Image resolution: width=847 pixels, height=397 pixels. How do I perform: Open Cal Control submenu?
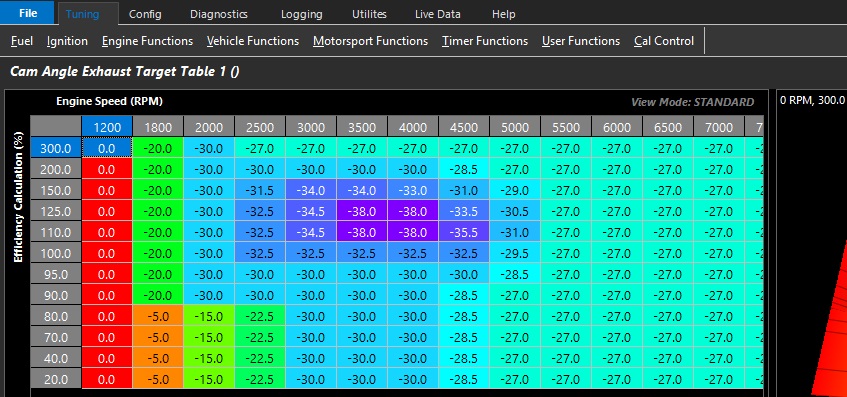click(664, 41)
